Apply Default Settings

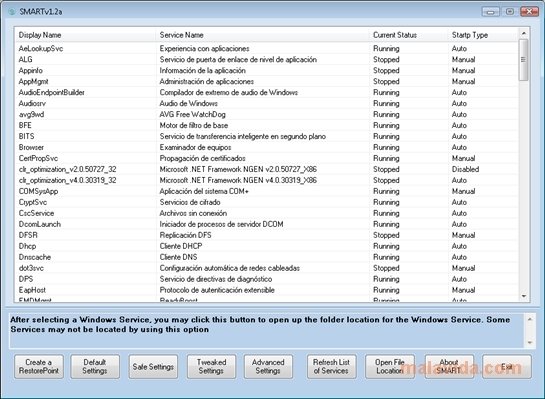pos(95,366)
